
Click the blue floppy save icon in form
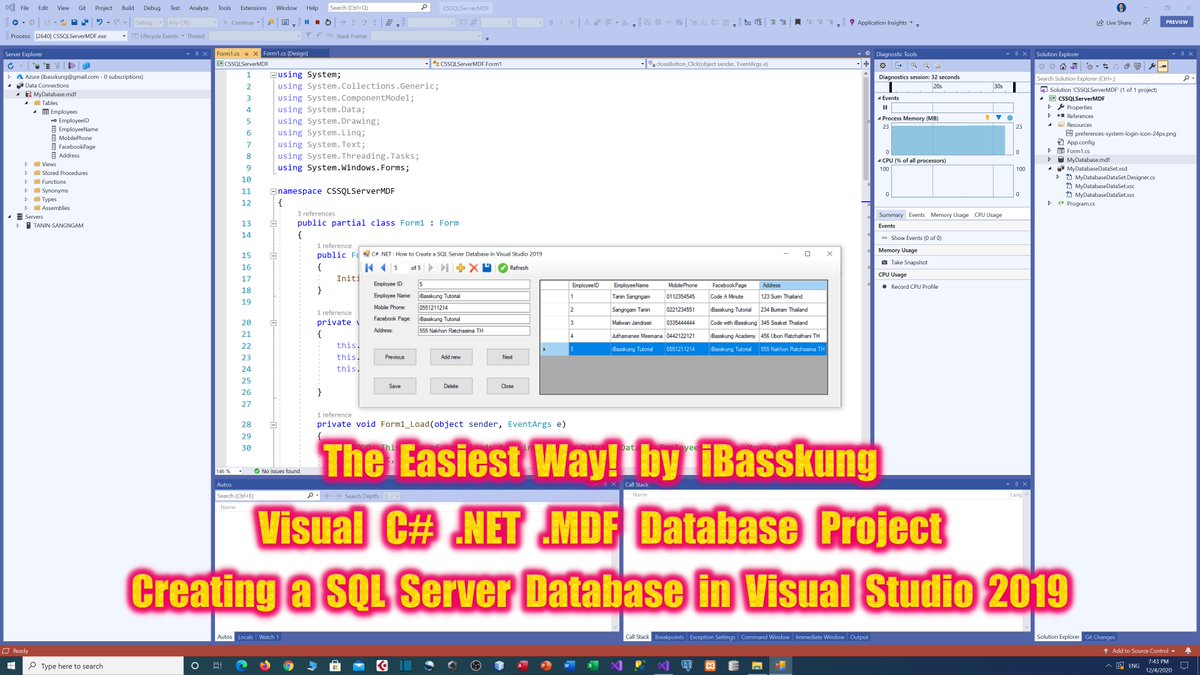[487, 268]
